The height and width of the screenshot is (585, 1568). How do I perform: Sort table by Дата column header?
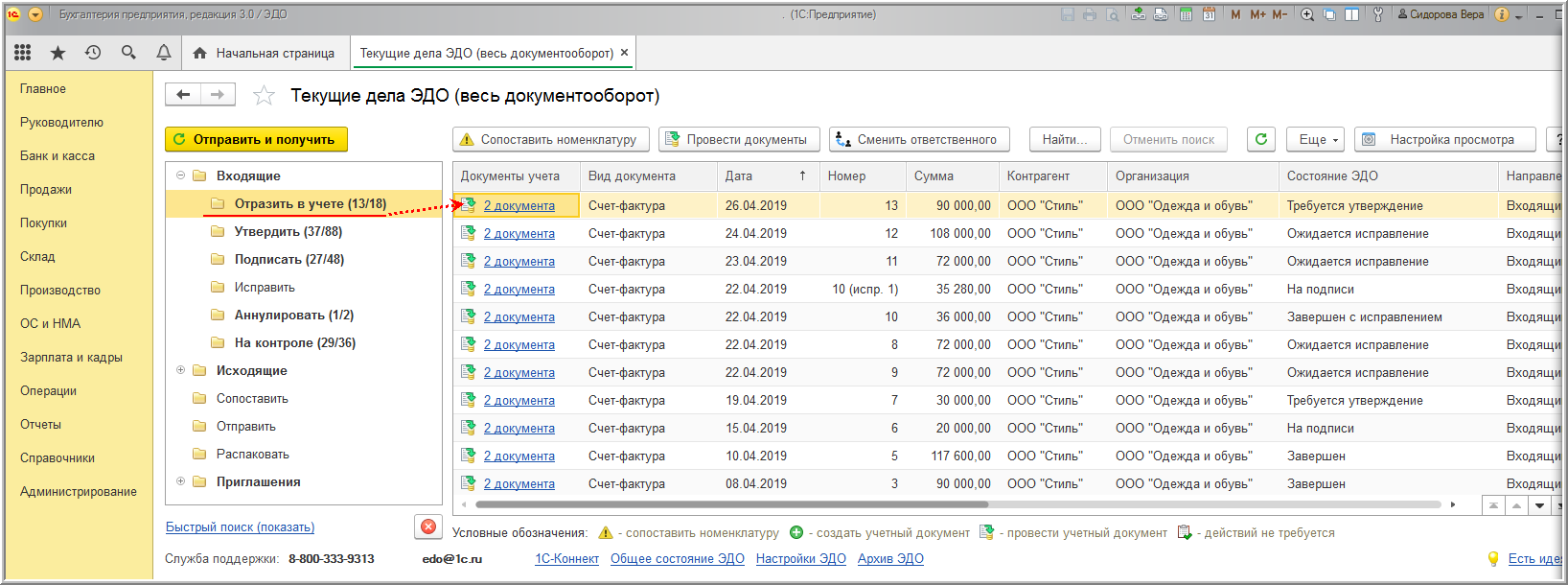point(739,175)
